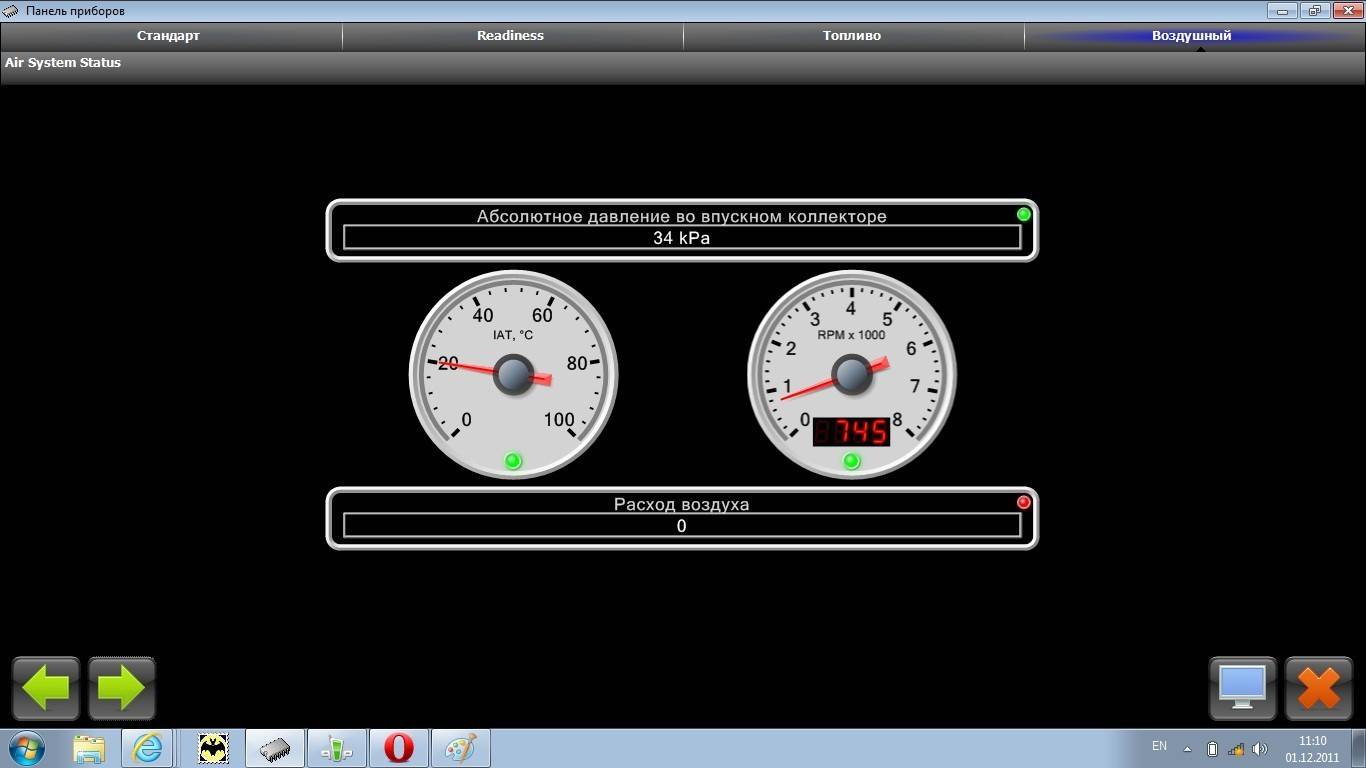The image size is (1366, 768).
Task: Open Internet Explorer from the taskbar
Action: click(x=147, y=748)
